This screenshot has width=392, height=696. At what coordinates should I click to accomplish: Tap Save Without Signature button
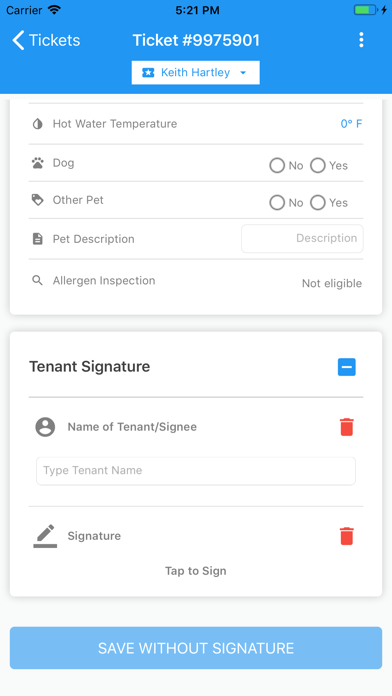[x=196, y=648]
